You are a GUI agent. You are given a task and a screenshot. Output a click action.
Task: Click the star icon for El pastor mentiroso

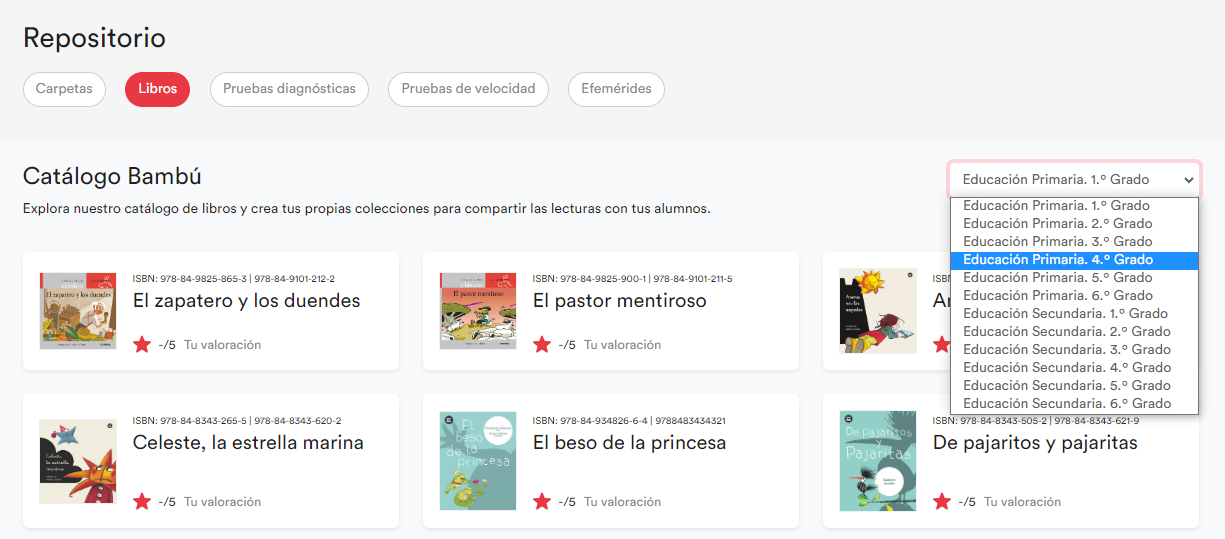pos(542,345)
